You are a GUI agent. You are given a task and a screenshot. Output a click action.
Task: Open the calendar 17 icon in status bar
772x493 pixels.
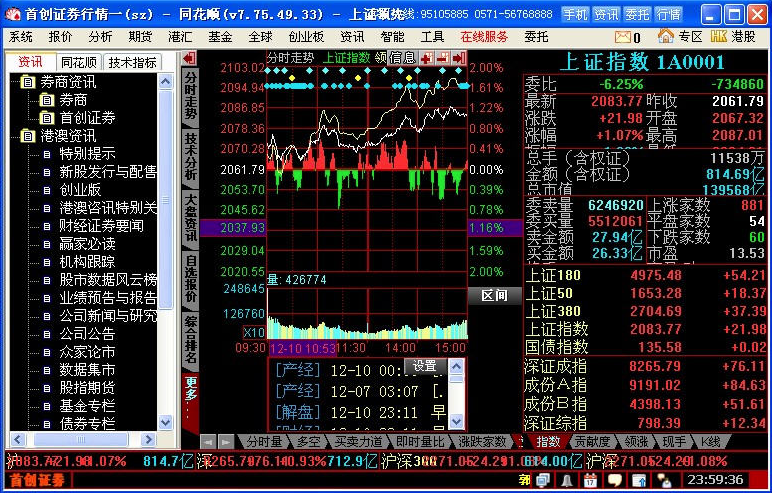pos(590,480)
